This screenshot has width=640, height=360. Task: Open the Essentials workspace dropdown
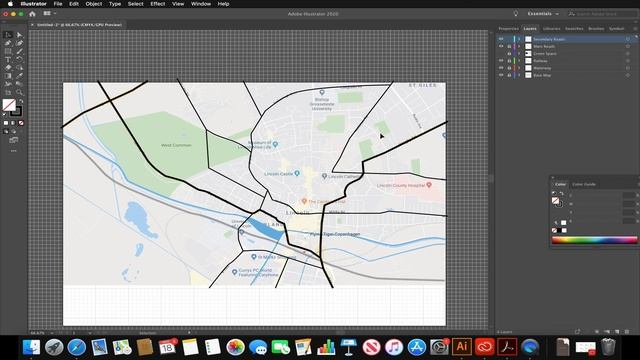point(543,13)
